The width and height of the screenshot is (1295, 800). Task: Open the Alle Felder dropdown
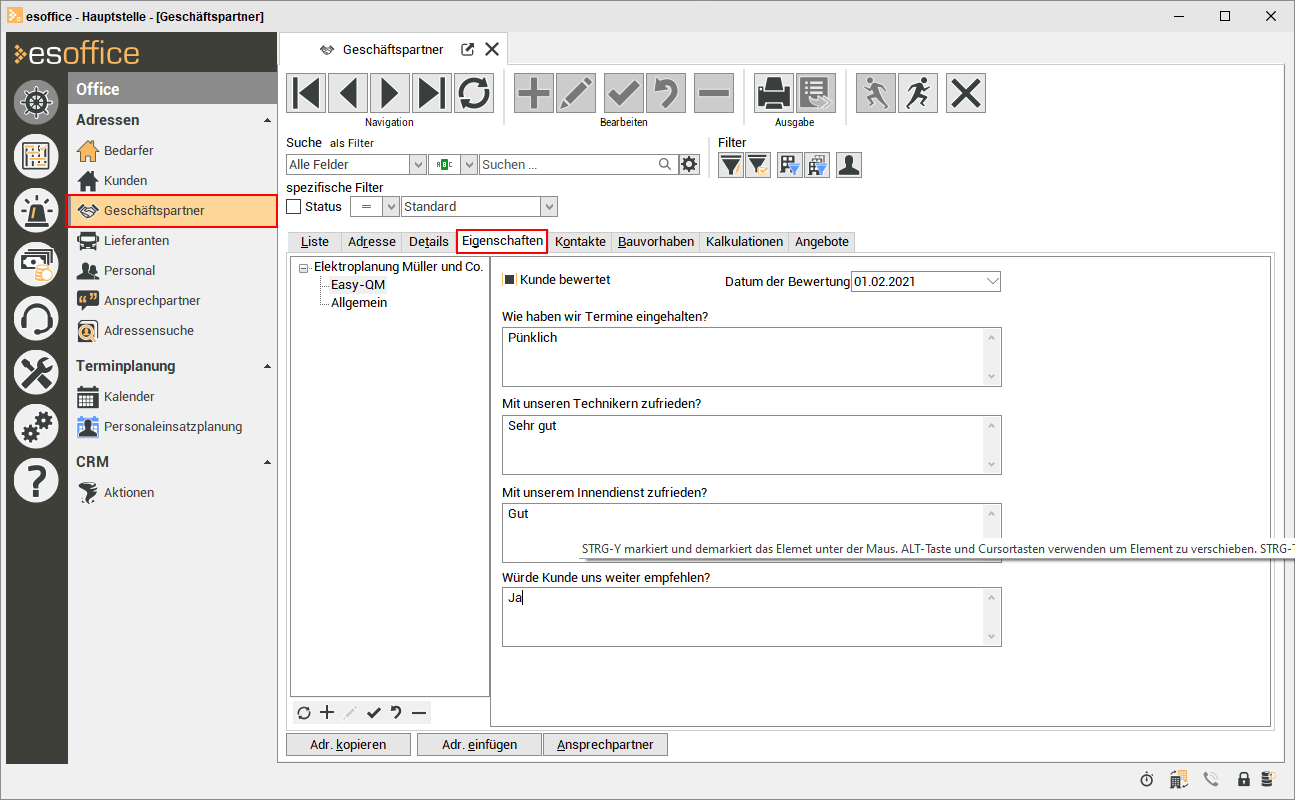[x=417, y=165]
